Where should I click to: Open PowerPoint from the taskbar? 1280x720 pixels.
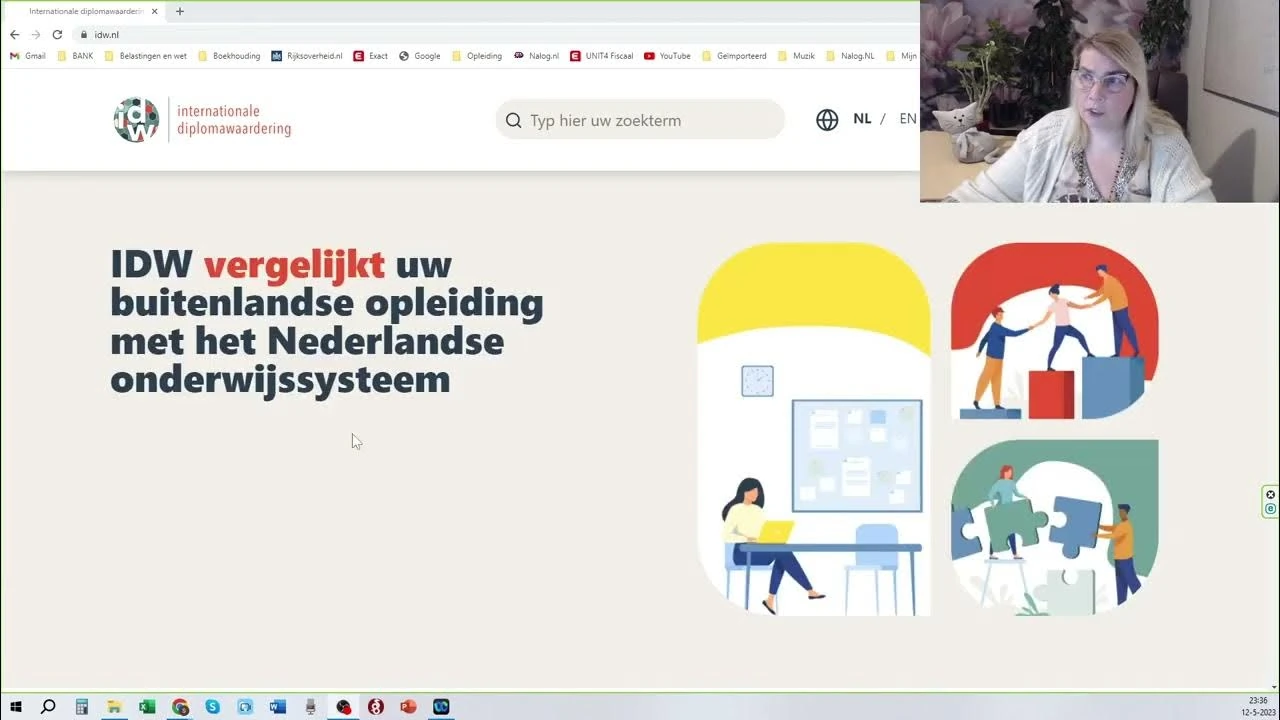(x=408, y=707)
